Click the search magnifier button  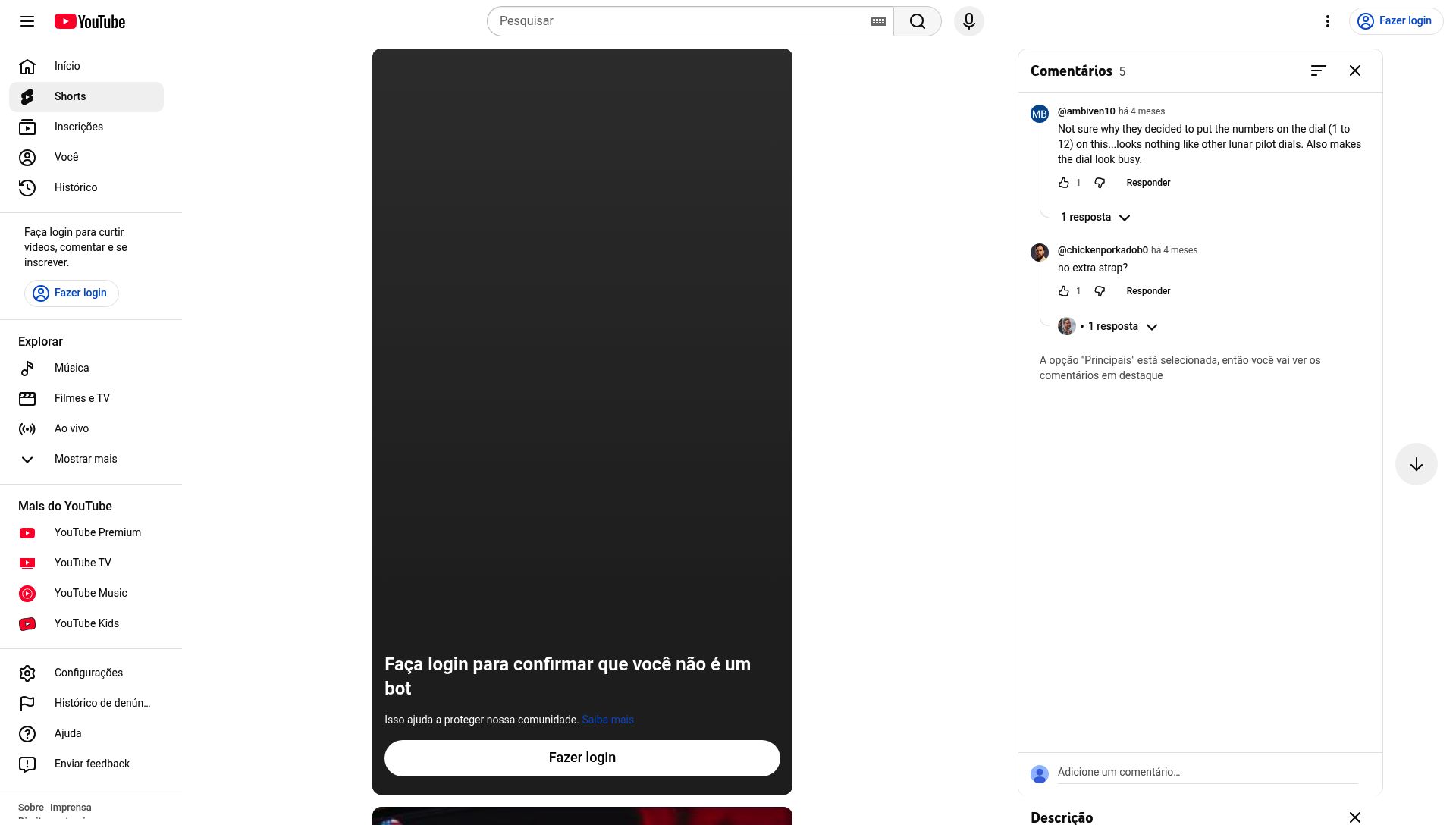point(917,21)
